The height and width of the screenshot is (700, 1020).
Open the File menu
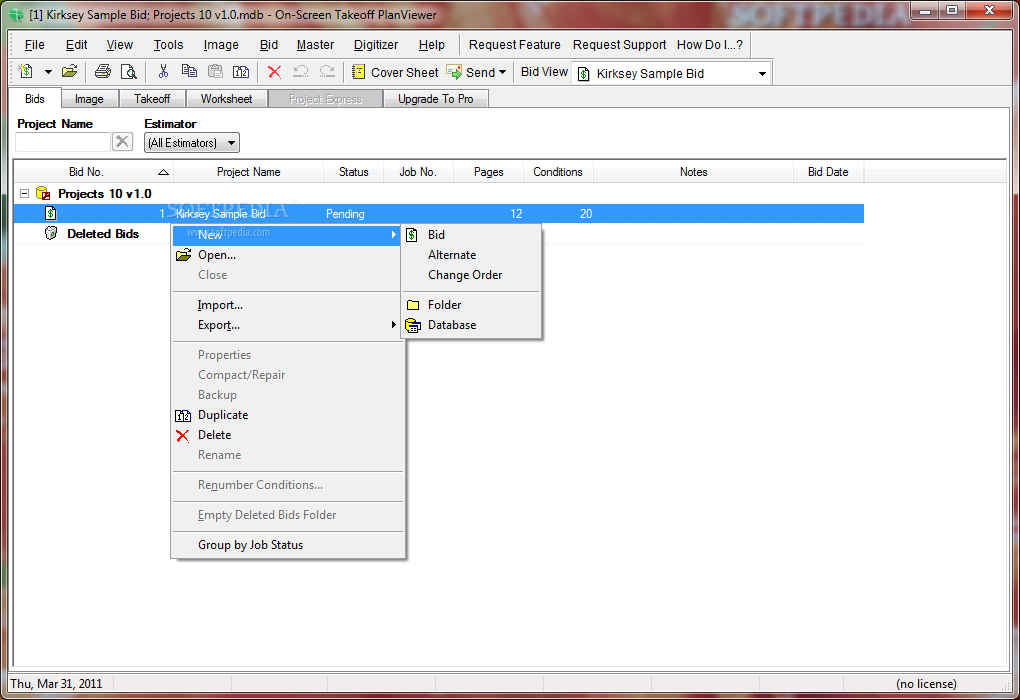34,45
